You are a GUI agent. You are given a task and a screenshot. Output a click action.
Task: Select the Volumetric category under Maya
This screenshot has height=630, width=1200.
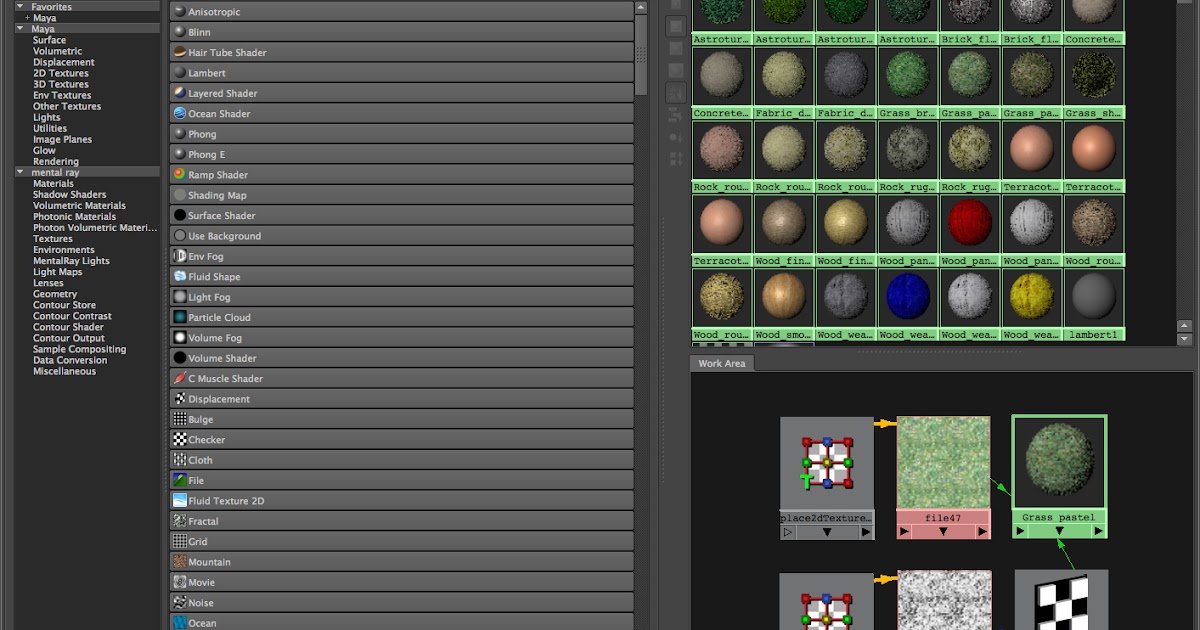pos(58,51)
